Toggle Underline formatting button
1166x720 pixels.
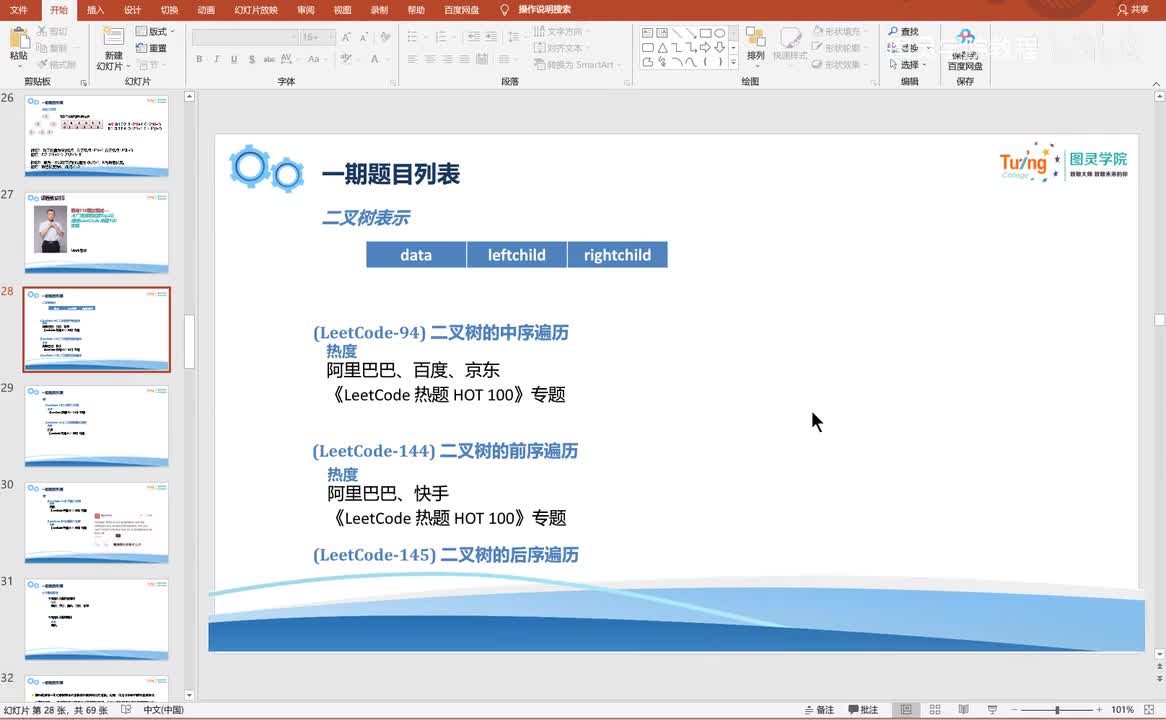pos(234,59)
